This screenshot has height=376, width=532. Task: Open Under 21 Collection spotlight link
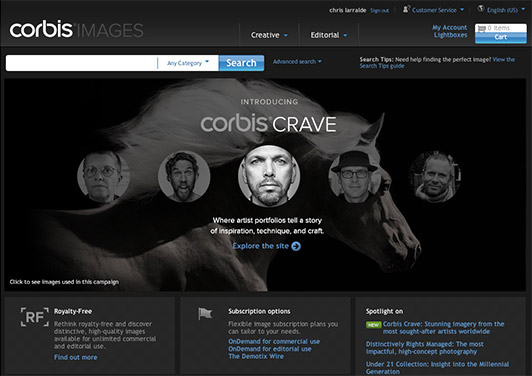click(437, 368)
